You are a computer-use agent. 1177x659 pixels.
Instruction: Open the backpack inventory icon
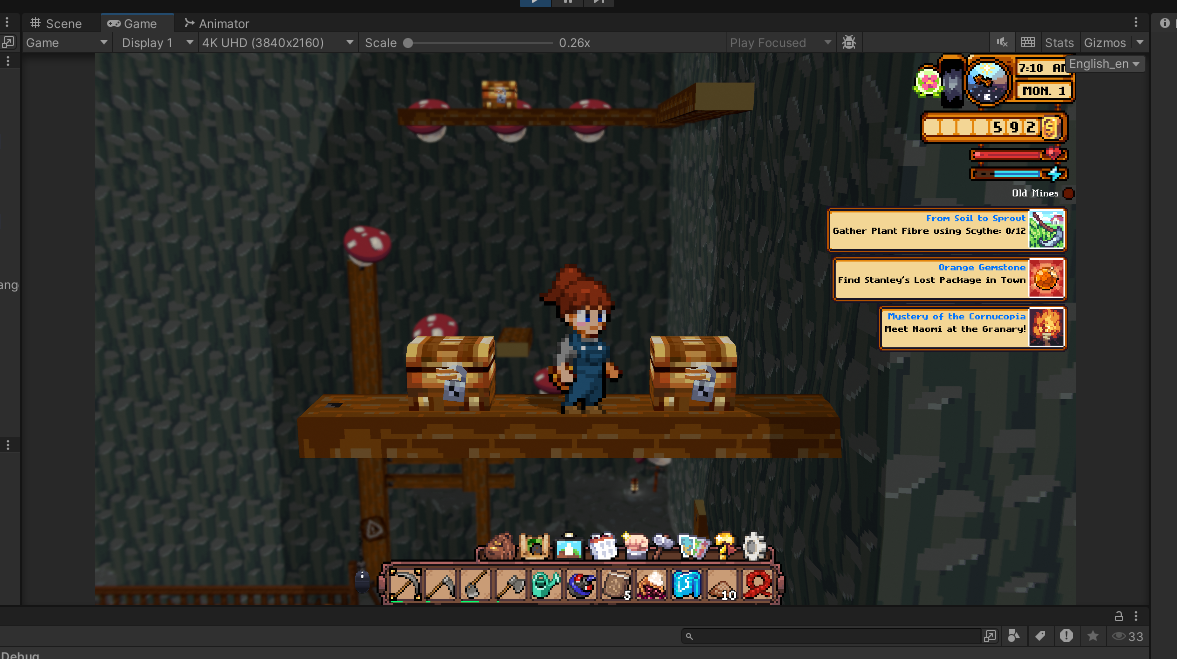coord(497,547)
